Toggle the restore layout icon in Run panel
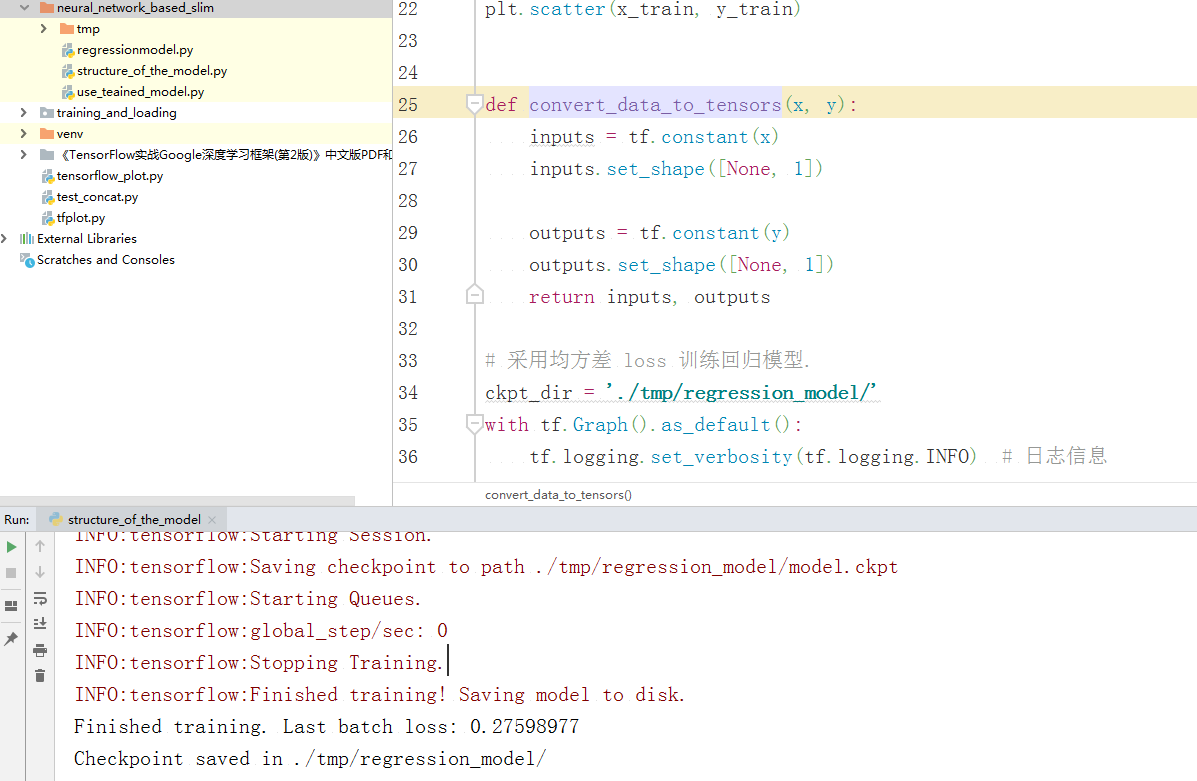This screenshot has width=1197, height=781. click(11, 604)
